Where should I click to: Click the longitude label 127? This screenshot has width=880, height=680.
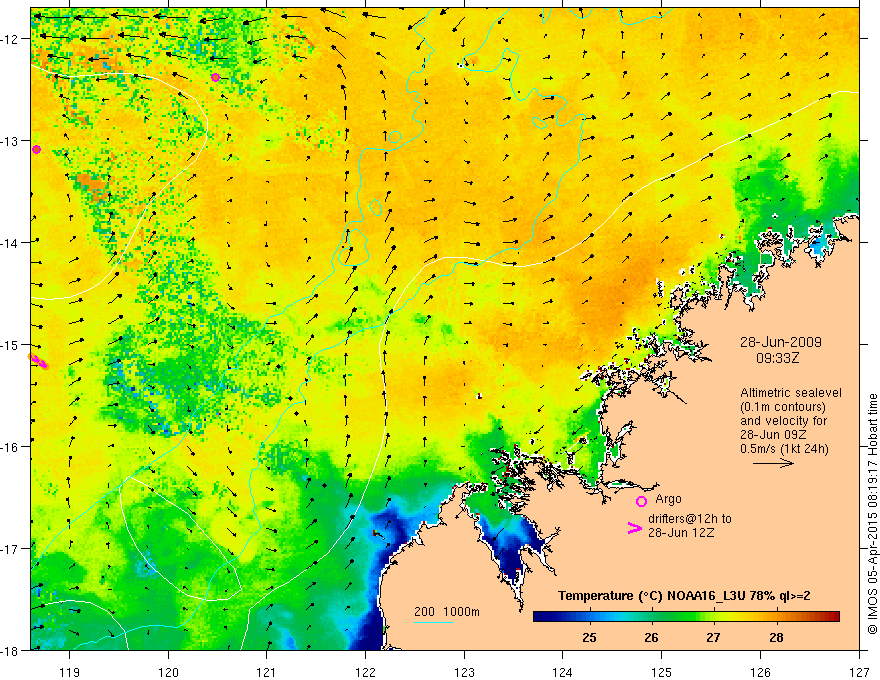tap(859, 672)
